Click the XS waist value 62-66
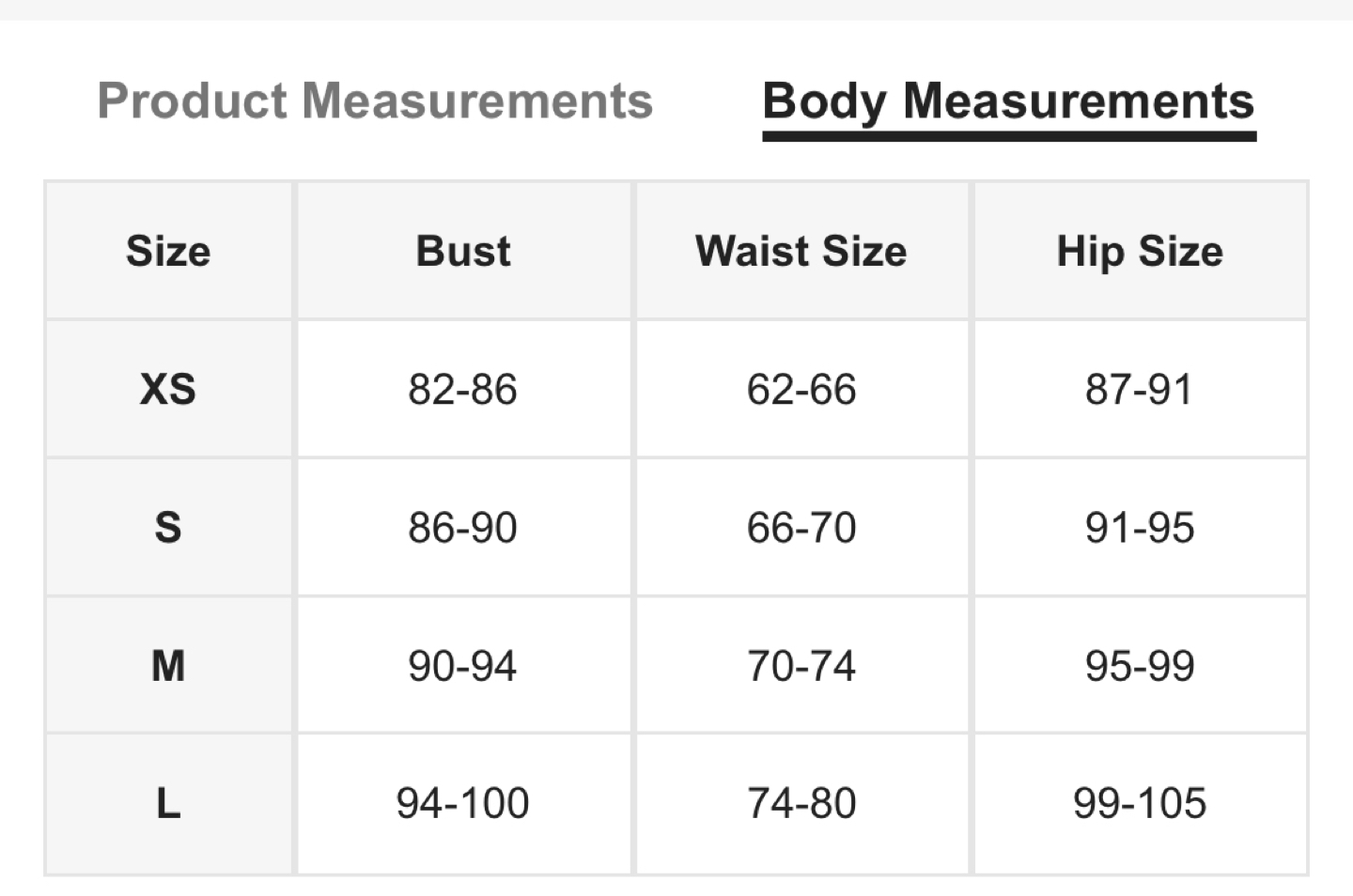This screenshot has width=1353, height=896. point(801,389)
